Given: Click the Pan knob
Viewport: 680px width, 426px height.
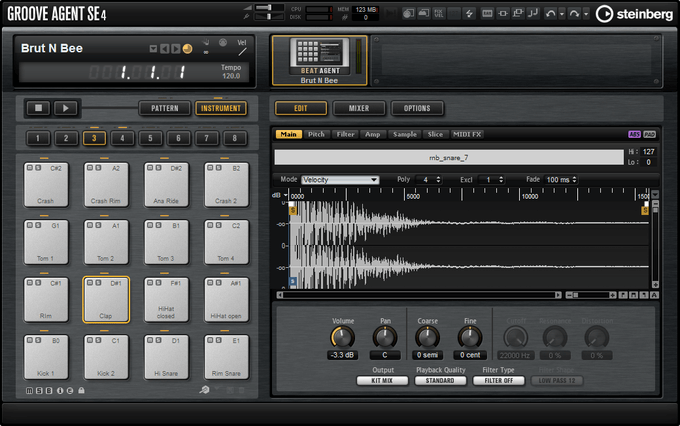Looking at the screenshot, I should [x=385, y=338].
